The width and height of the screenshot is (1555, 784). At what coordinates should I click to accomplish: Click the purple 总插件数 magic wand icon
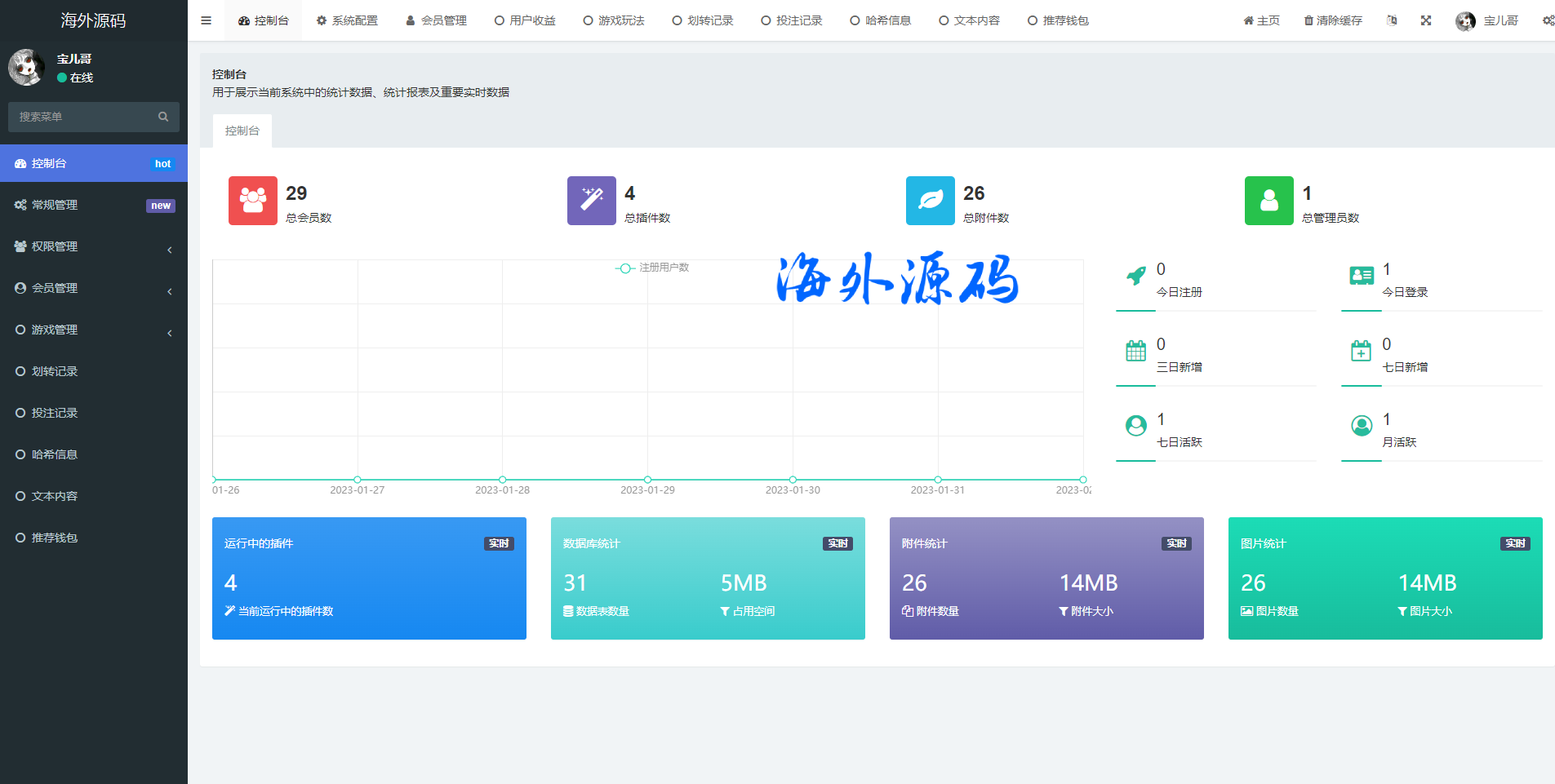591,201
